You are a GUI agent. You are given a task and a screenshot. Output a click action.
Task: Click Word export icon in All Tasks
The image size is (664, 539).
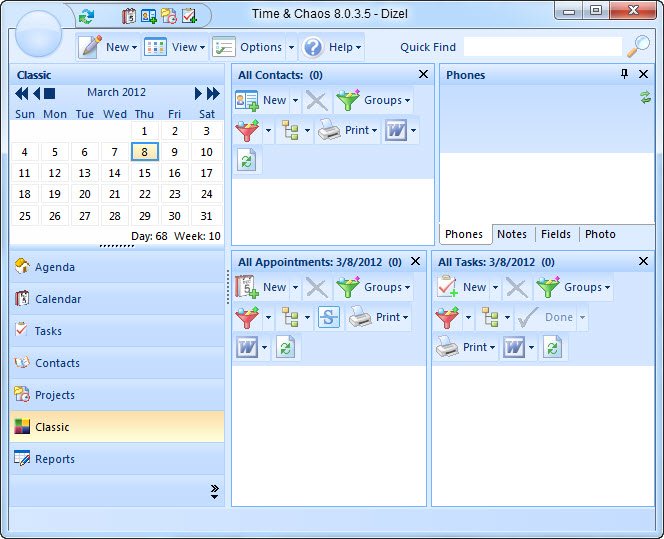pos(514,347)
